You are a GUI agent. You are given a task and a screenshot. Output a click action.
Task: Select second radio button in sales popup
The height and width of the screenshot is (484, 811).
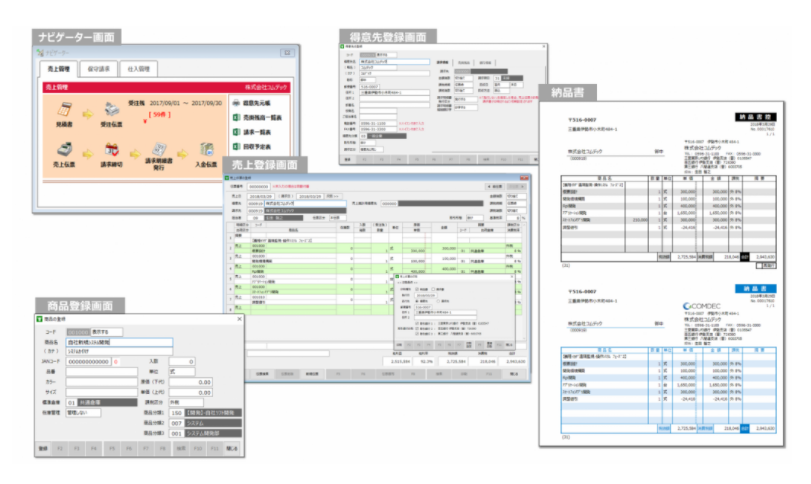click(439, 301)
